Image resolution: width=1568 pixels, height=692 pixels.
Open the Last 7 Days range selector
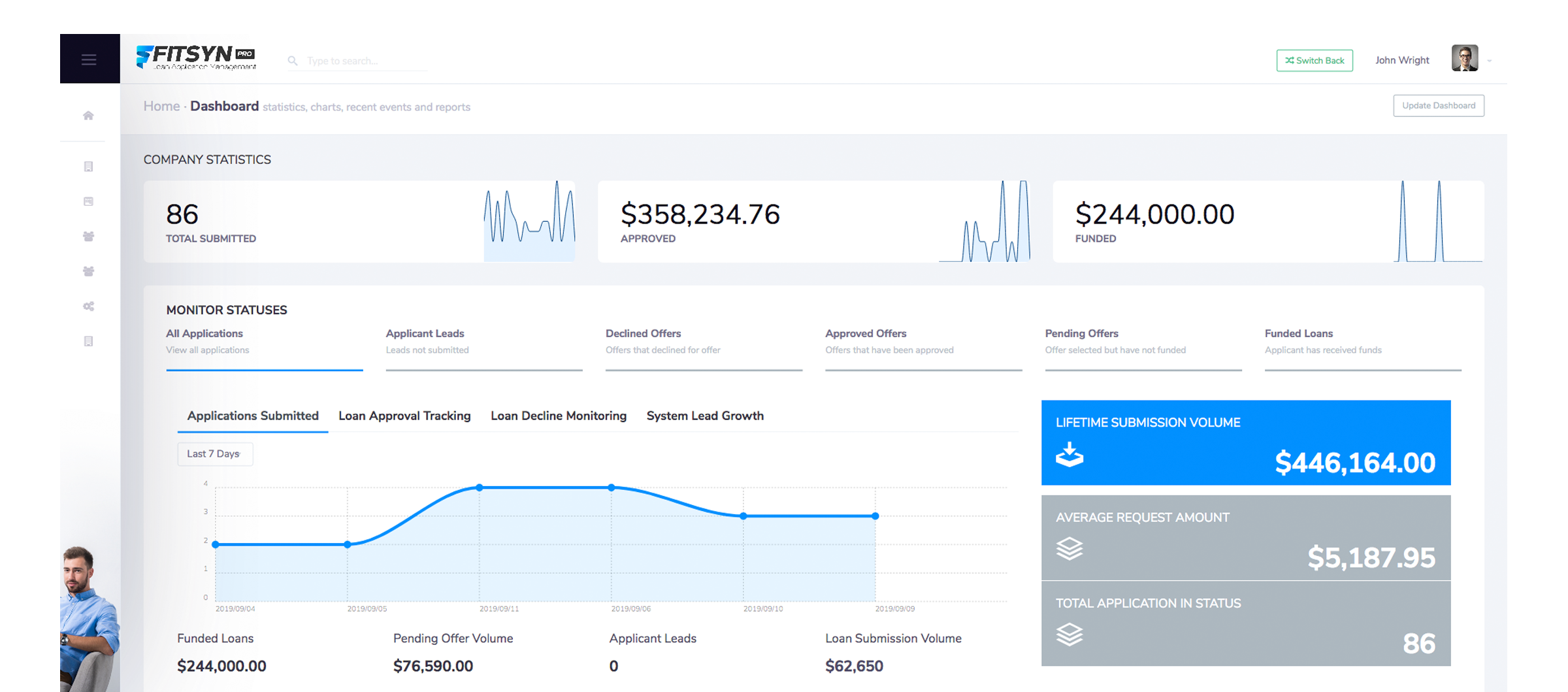[x=215, y=453]
